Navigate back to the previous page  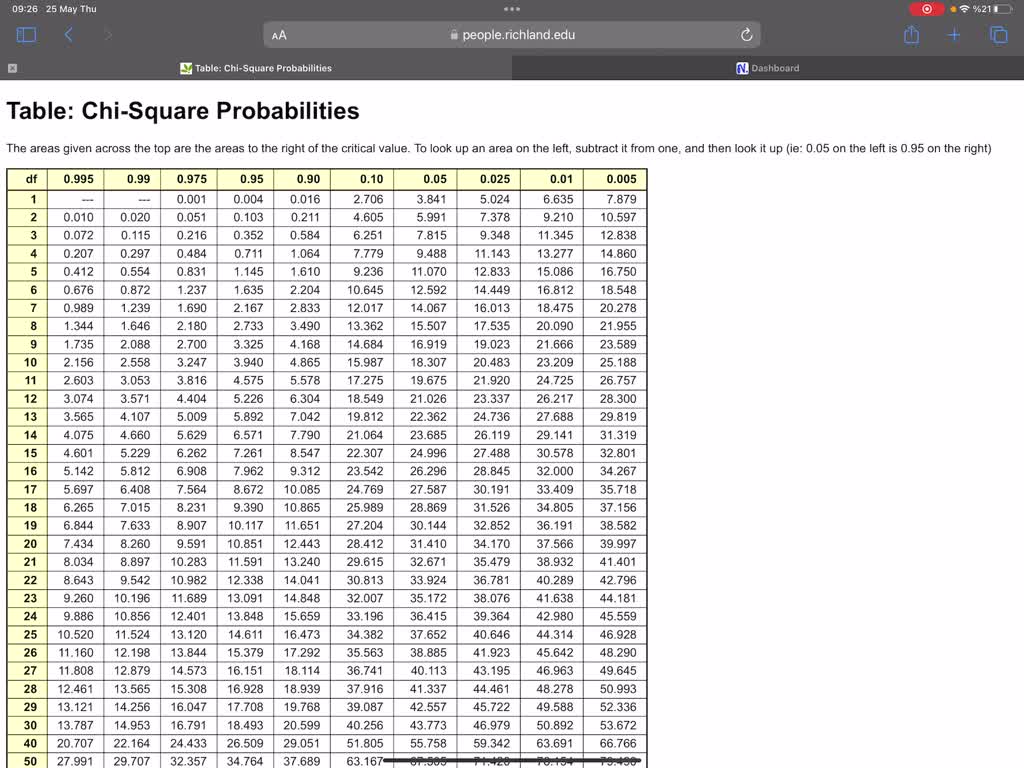pyautogui.click(x=67, y=34)
